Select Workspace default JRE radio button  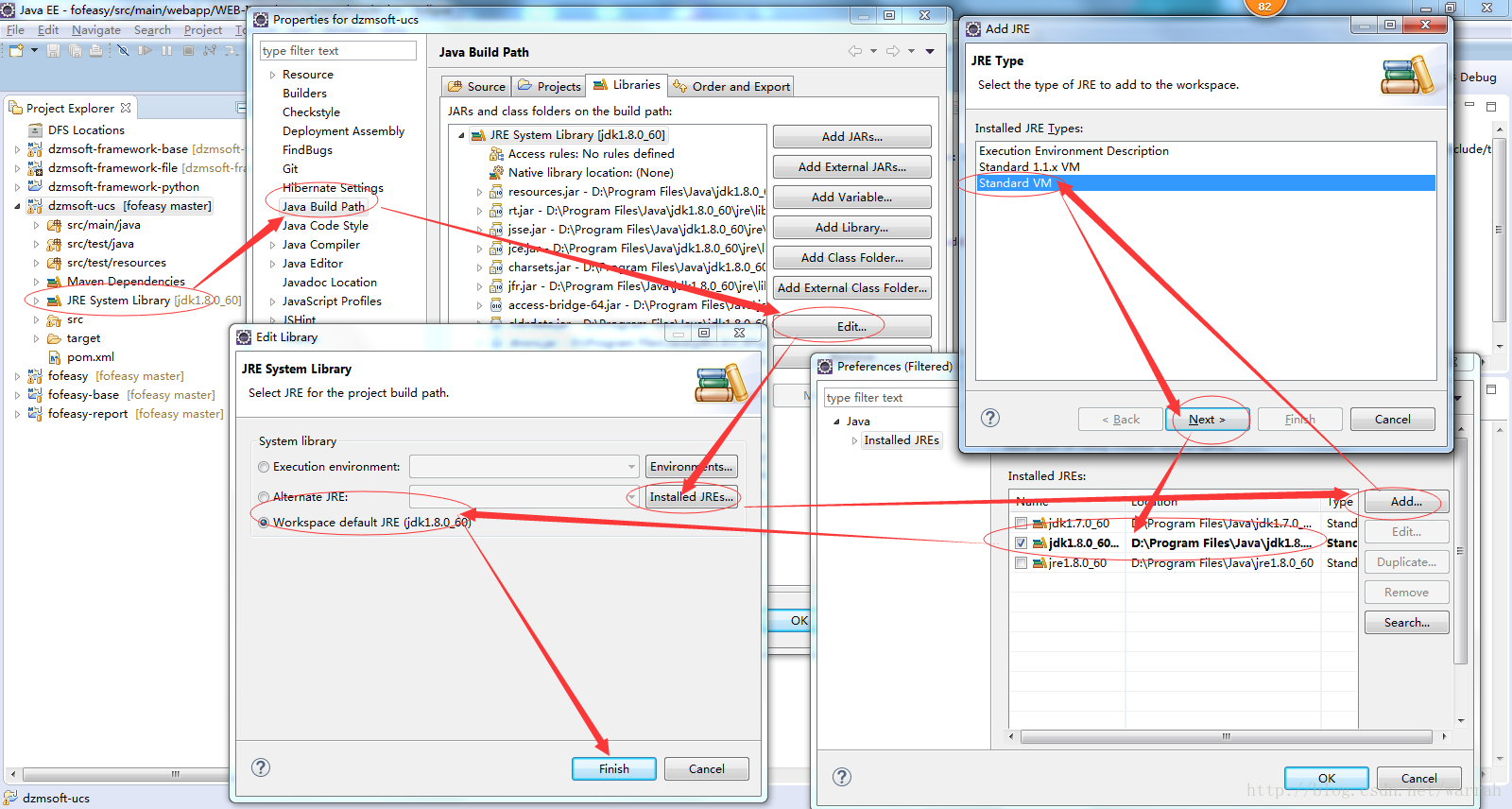pyautogui.click(x=264, y=522)
